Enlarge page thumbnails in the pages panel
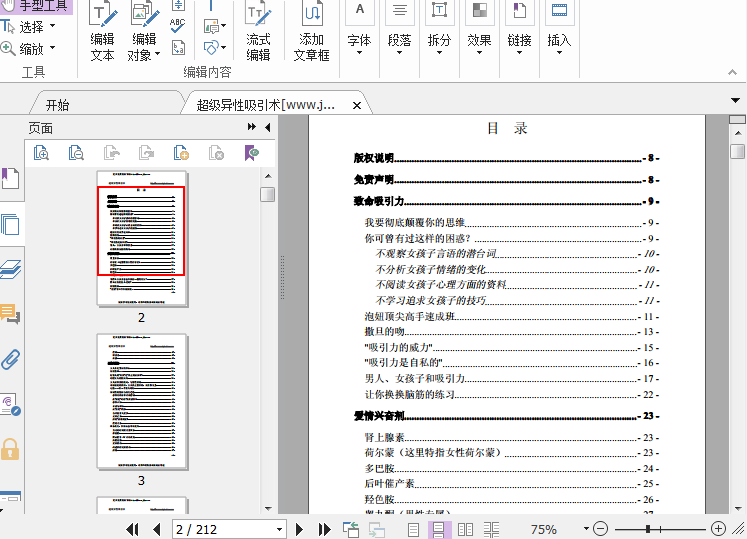The height and width of the screenshot is (539, 747). click(41, 153)
